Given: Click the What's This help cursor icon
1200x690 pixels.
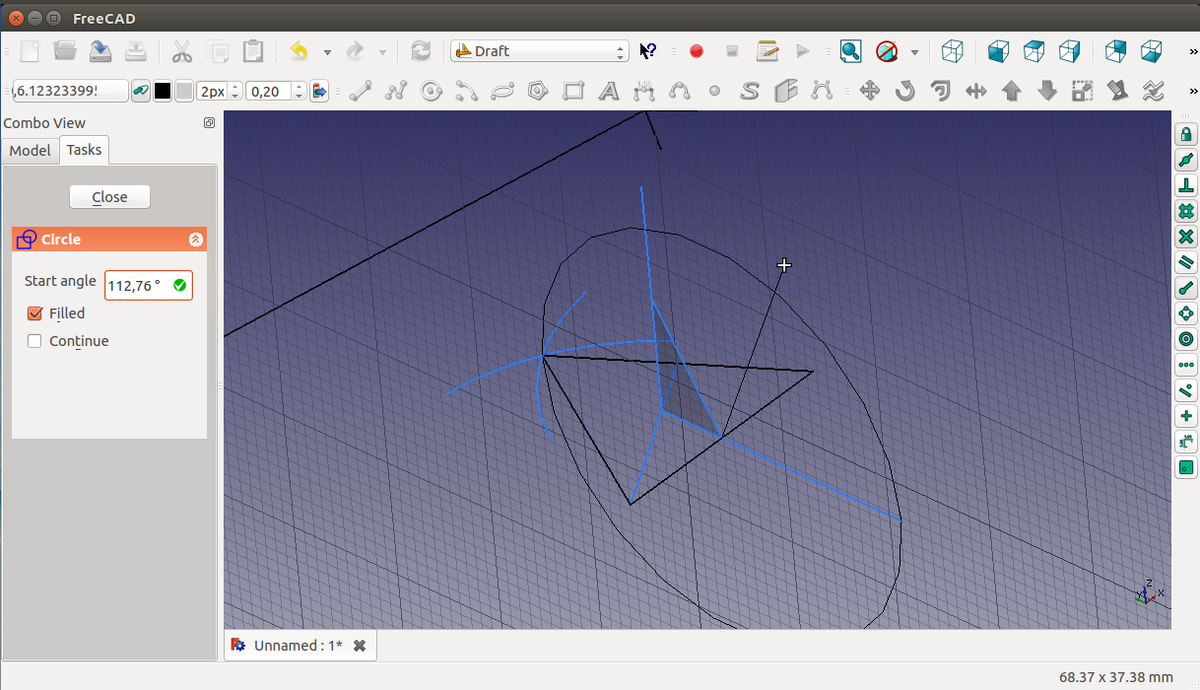Looking at the screenshot, I should 648,51.
